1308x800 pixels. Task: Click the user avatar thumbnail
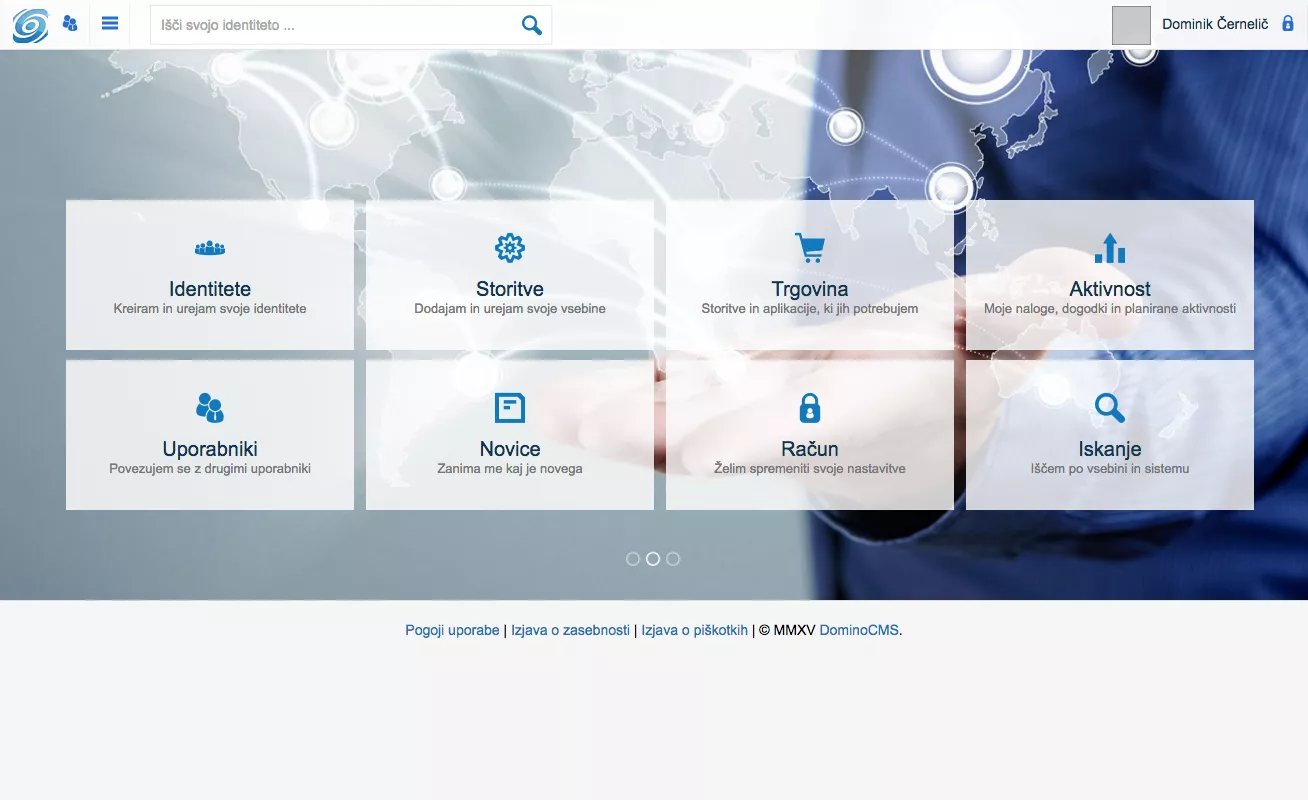pos(1131,25)
